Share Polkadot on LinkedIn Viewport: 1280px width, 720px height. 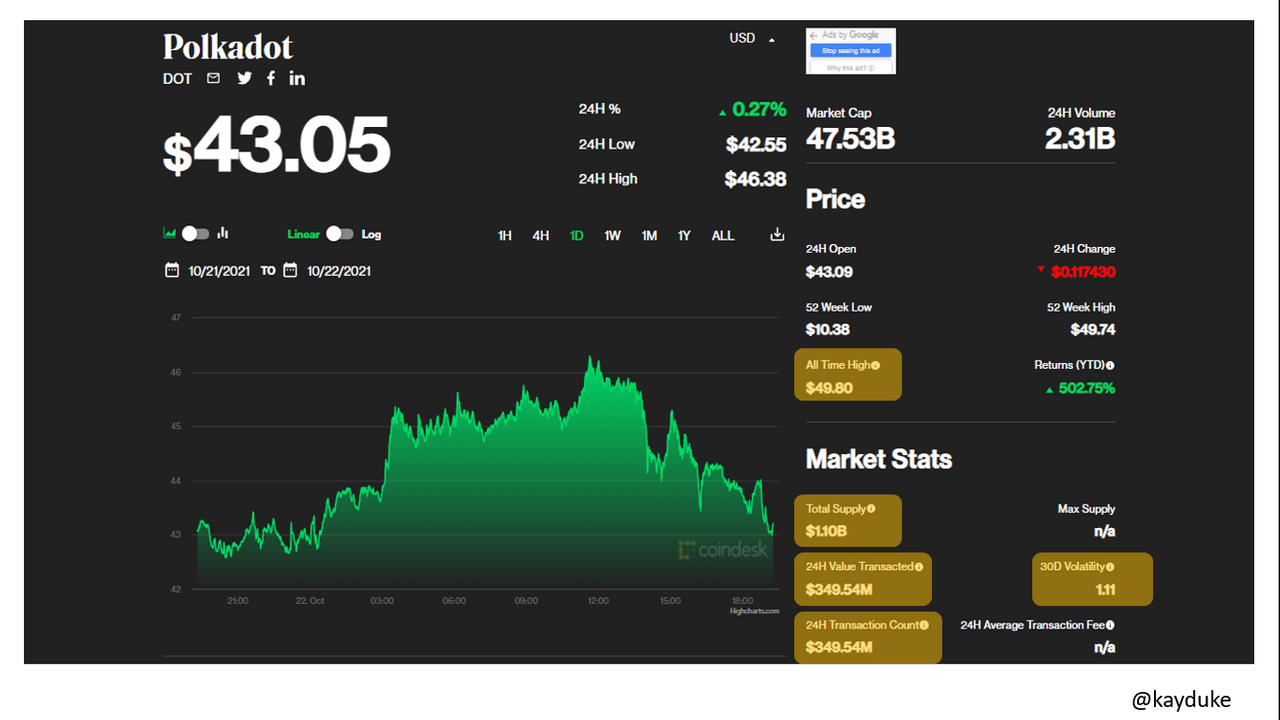(x=297, y=78)
